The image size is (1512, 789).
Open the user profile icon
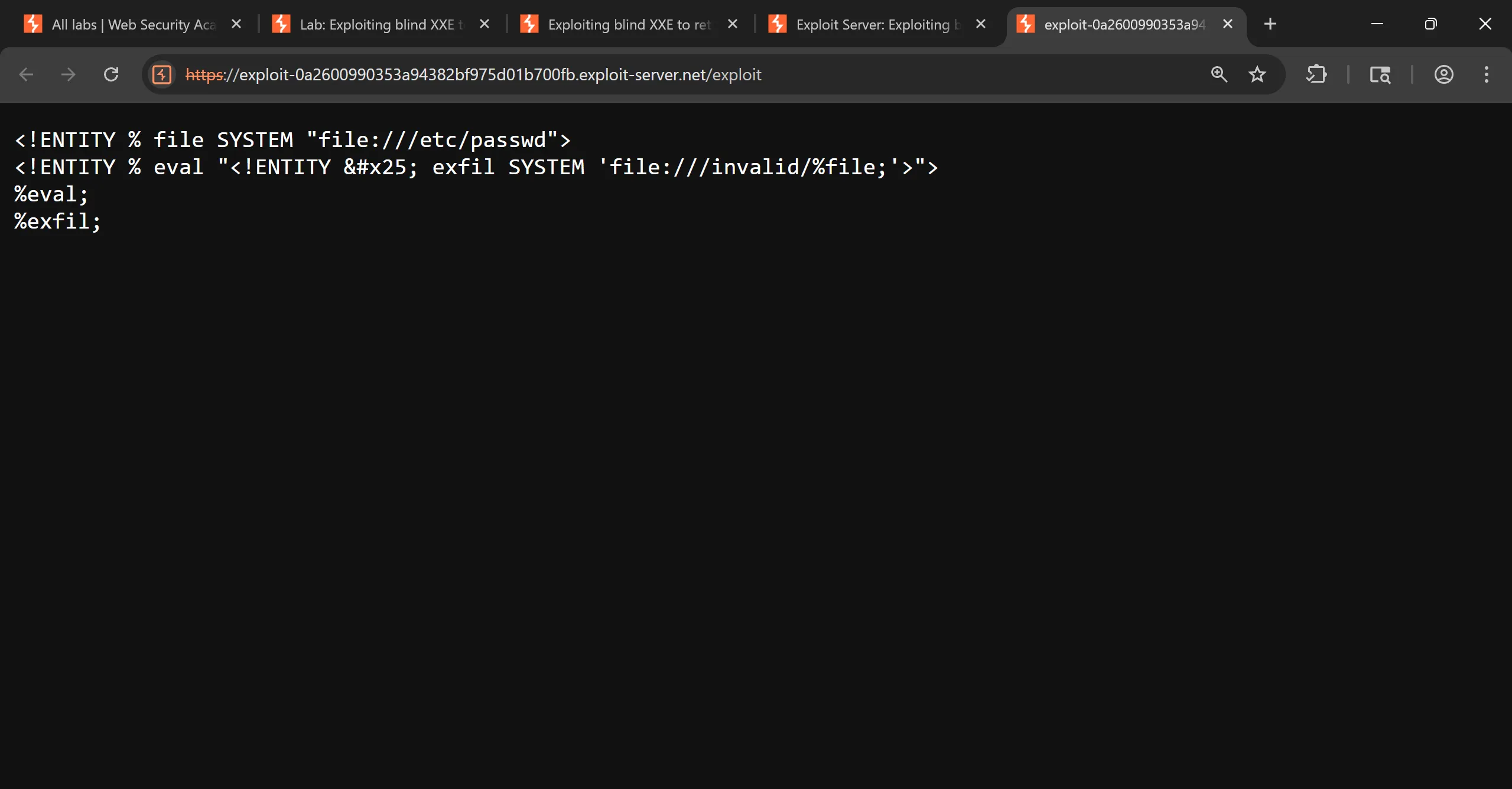tap(1444, 74)
